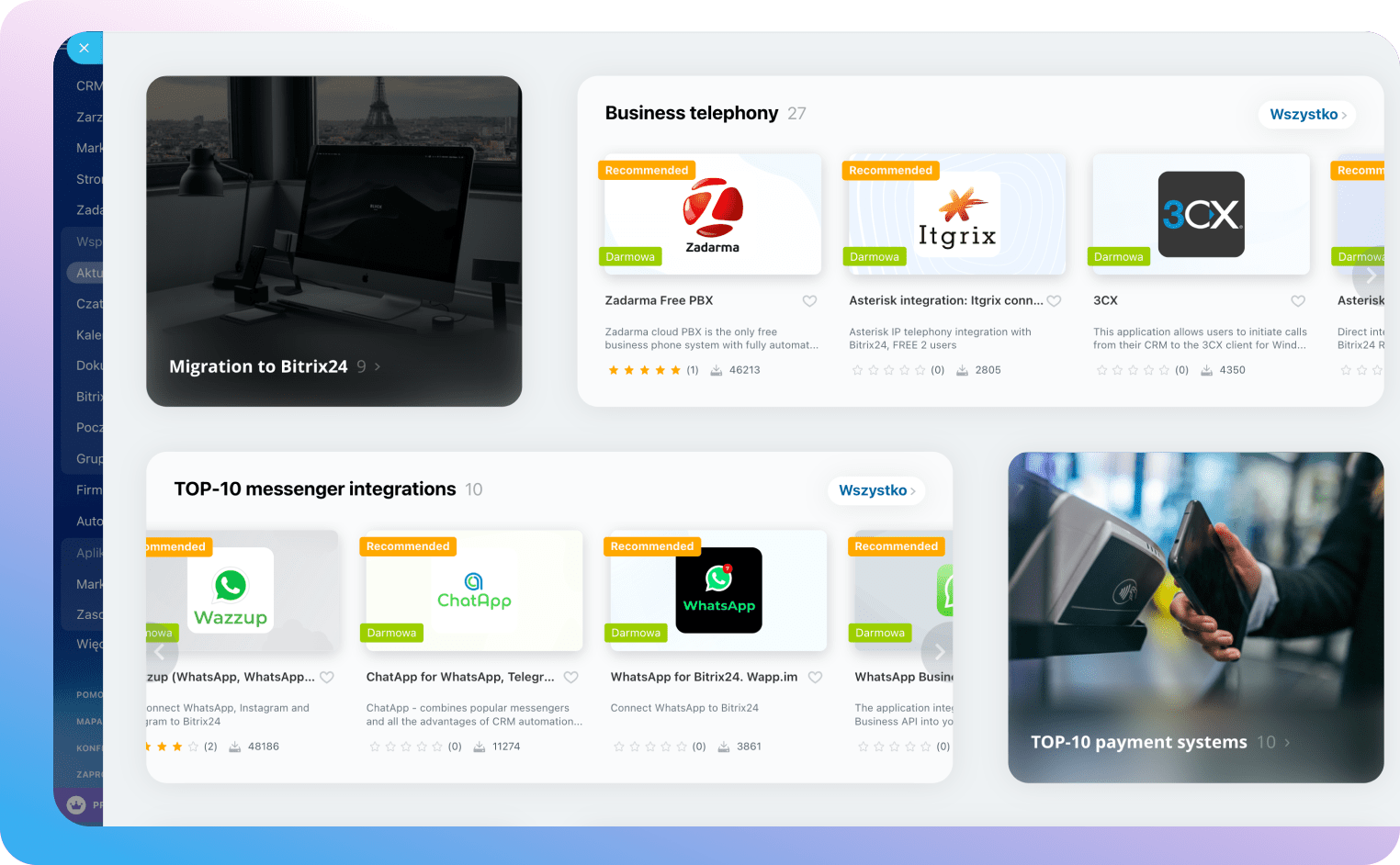The image size is (1400, 865).
Task: Close the panel with X button
Action: [84, 48]
